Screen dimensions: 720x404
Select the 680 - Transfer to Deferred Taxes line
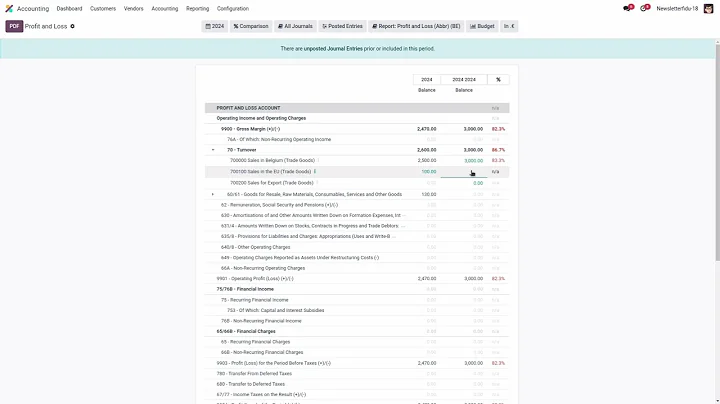pyautogui.click(x=357, y=384)
